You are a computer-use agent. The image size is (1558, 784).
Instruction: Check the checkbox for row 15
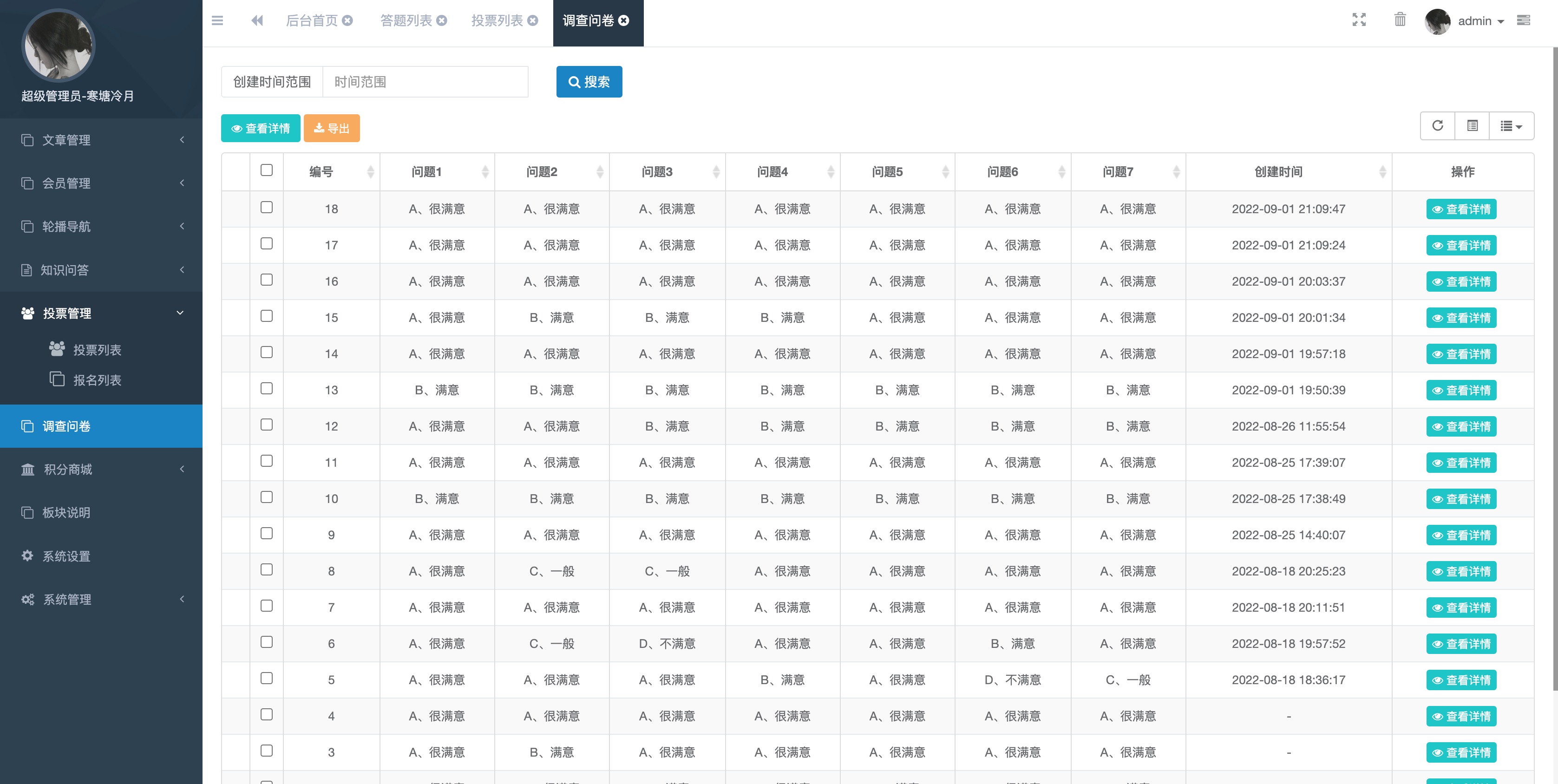[267, 316]
